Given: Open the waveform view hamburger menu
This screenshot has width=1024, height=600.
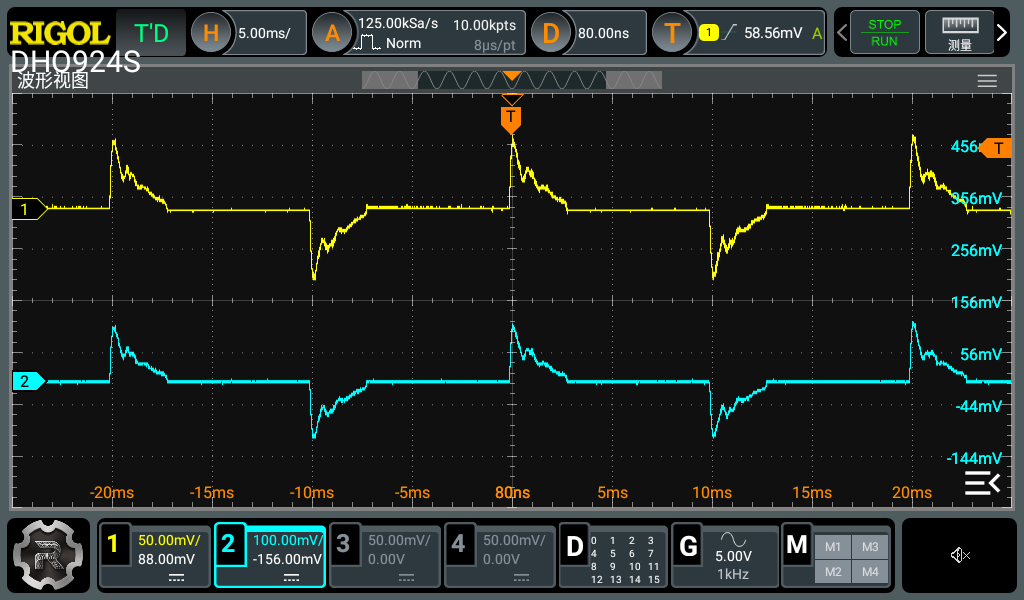Looking at the screenshot, I should click(987, 81).
